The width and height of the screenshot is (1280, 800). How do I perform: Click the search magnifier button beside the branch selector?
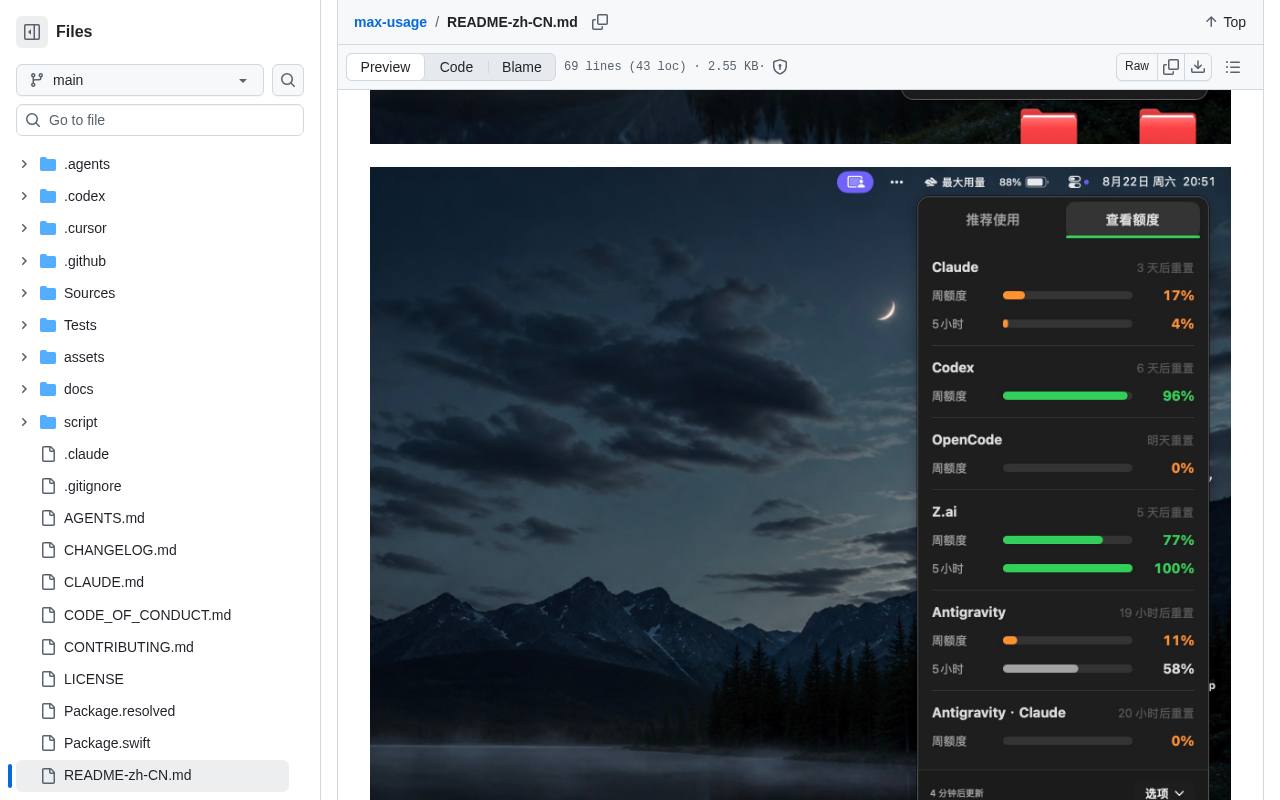[x=288, y=80]
